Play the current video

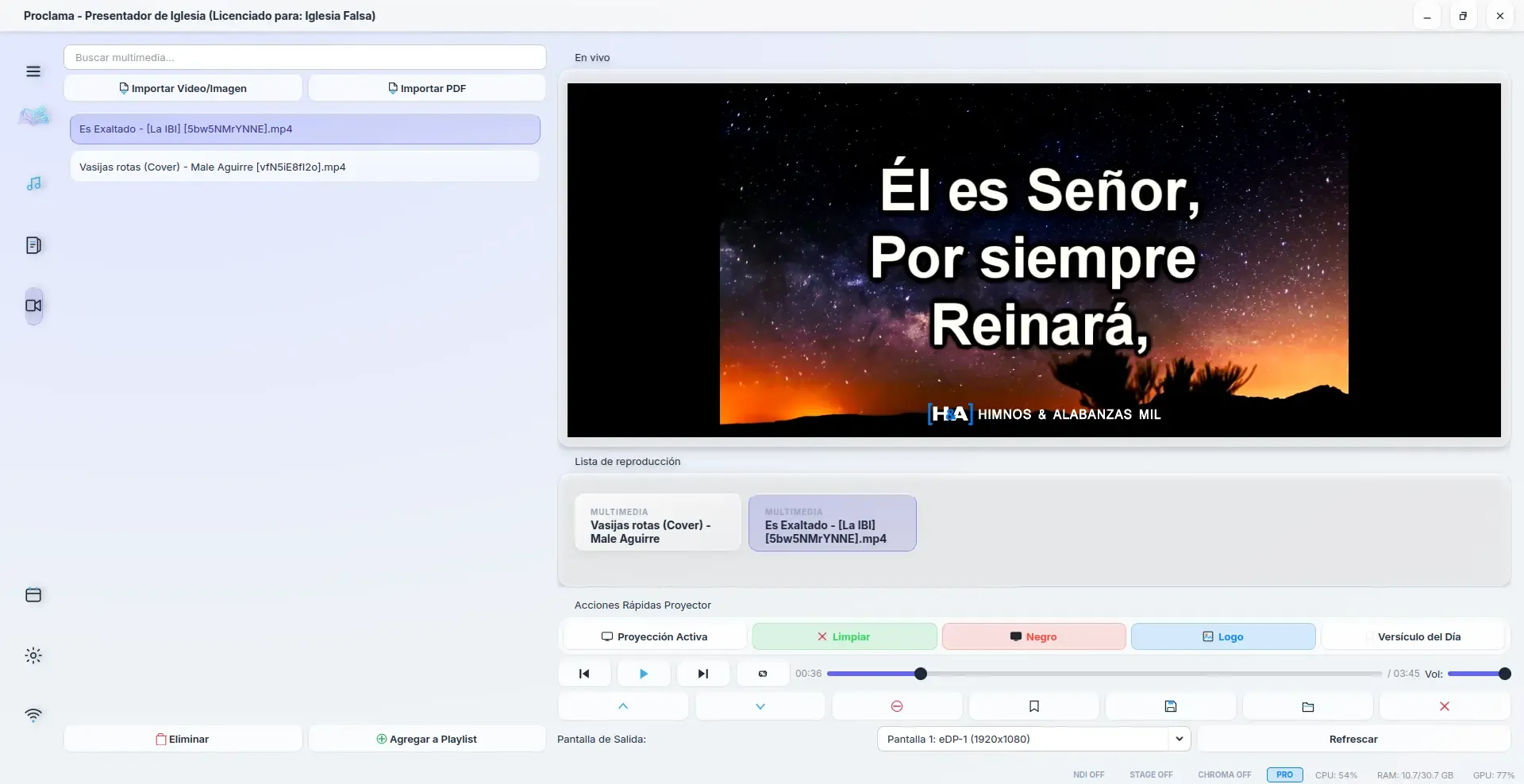click(644, 674)
